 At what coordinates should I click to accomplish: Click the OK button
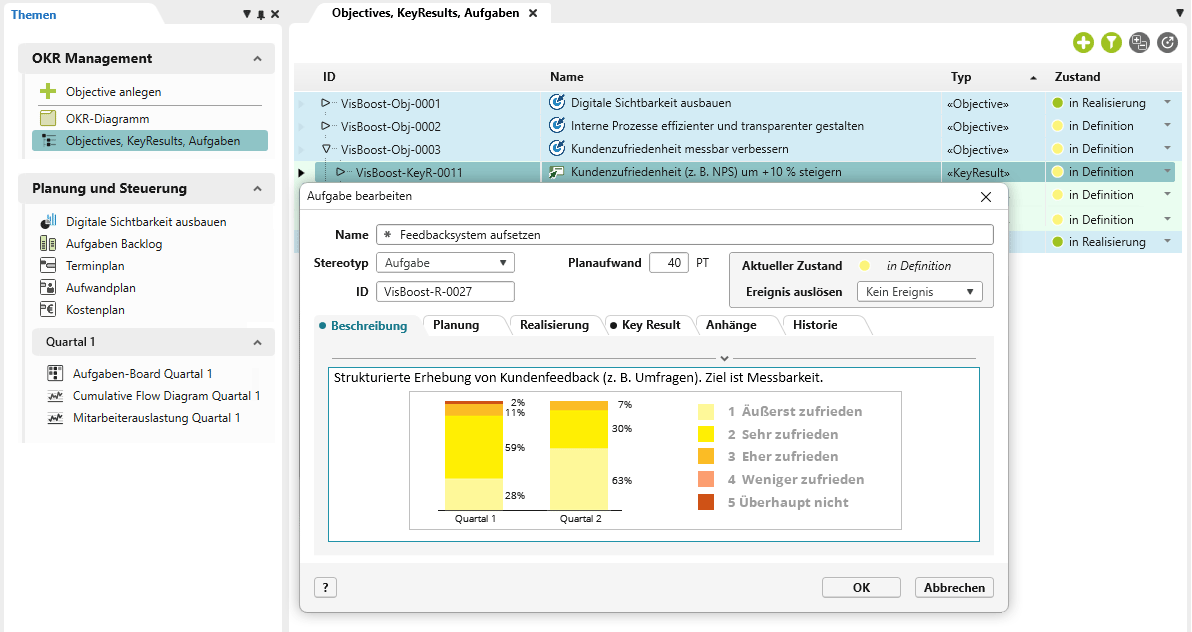(861, 587)
